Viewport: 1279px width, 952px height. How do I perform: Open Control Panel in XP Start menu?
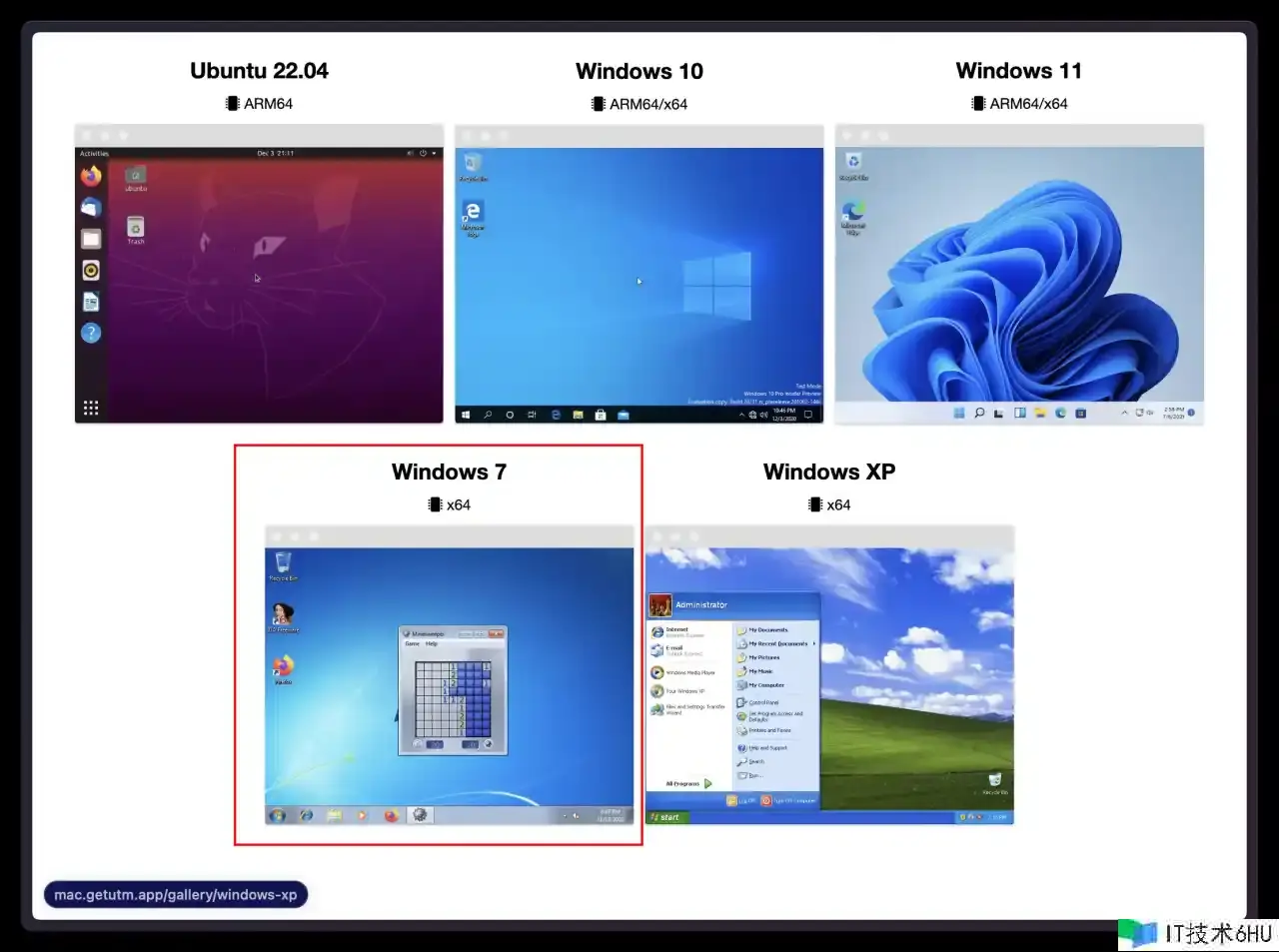click(758, 702)
